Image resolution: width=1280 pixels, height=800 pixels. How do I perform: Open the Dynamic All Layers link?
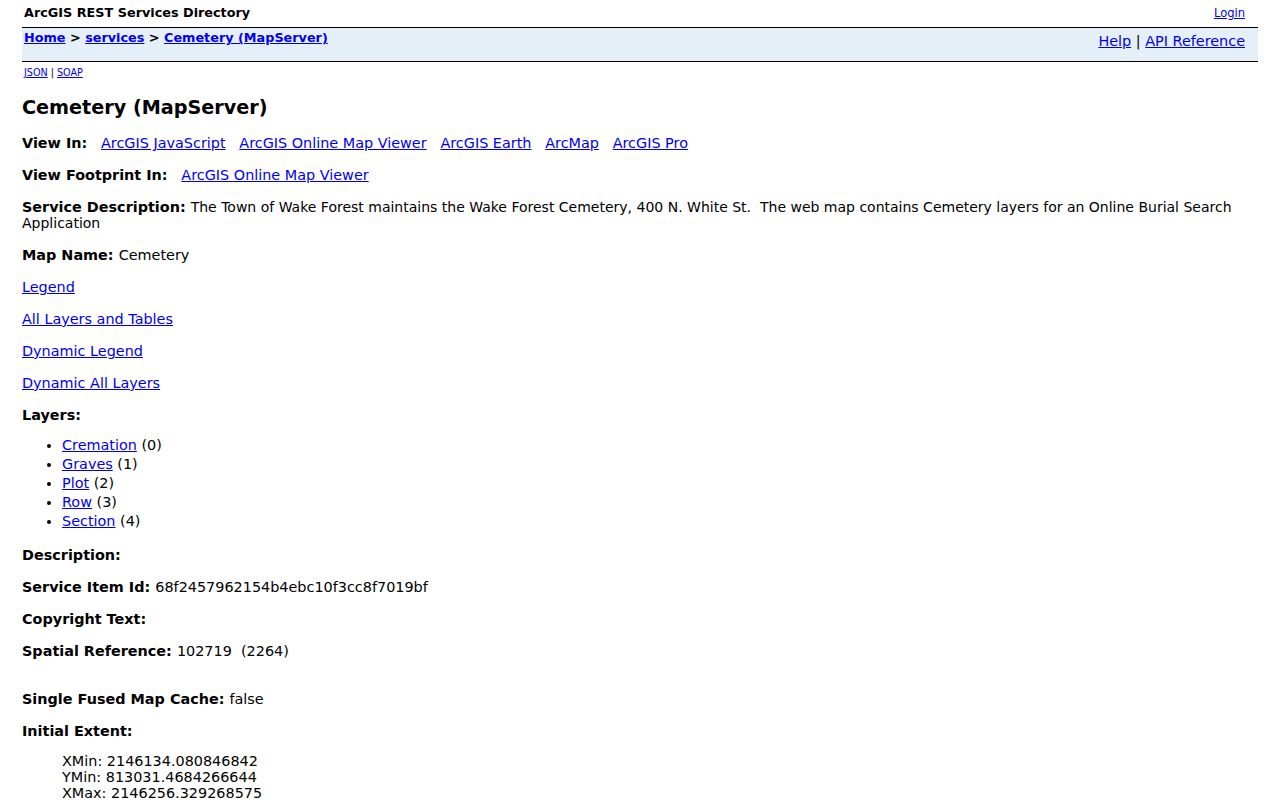pyautogui.click(x=91, y=383)
